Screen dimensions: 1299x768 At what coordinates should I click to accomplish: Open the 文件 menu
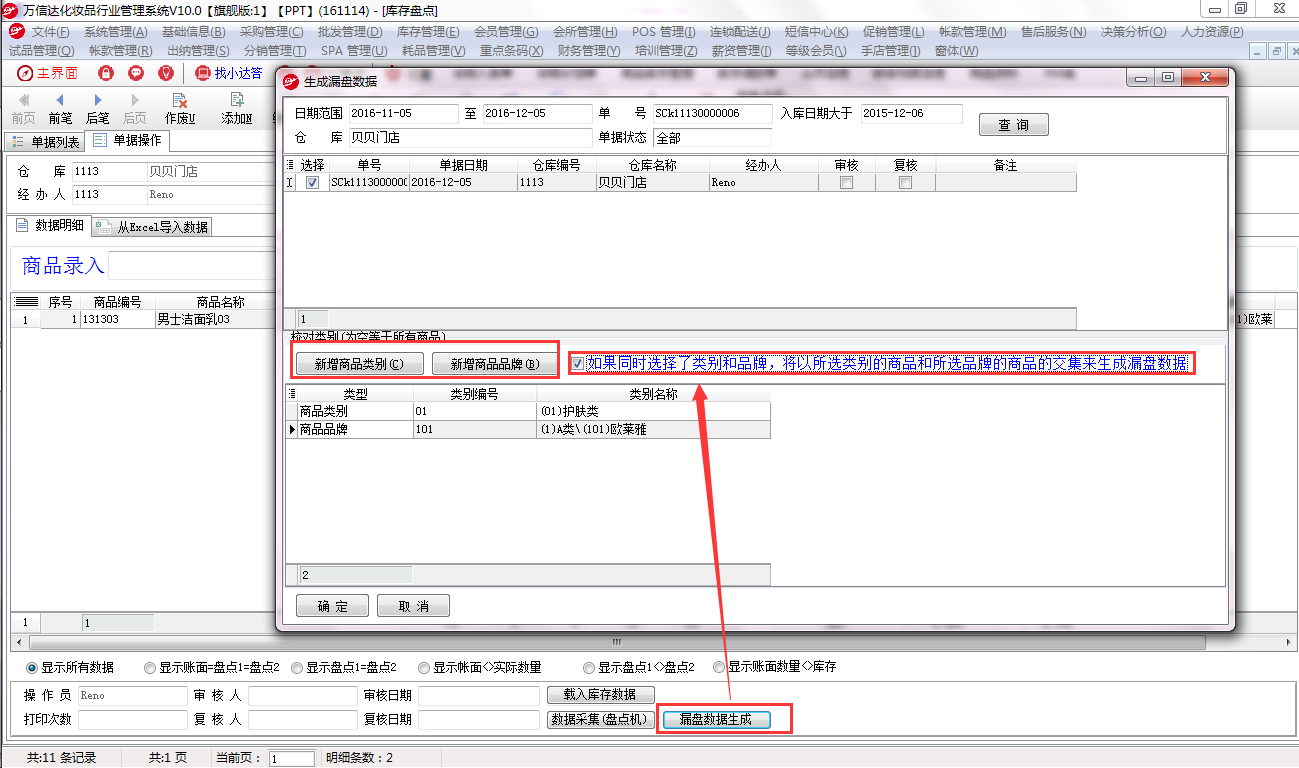tap(49, 32)
